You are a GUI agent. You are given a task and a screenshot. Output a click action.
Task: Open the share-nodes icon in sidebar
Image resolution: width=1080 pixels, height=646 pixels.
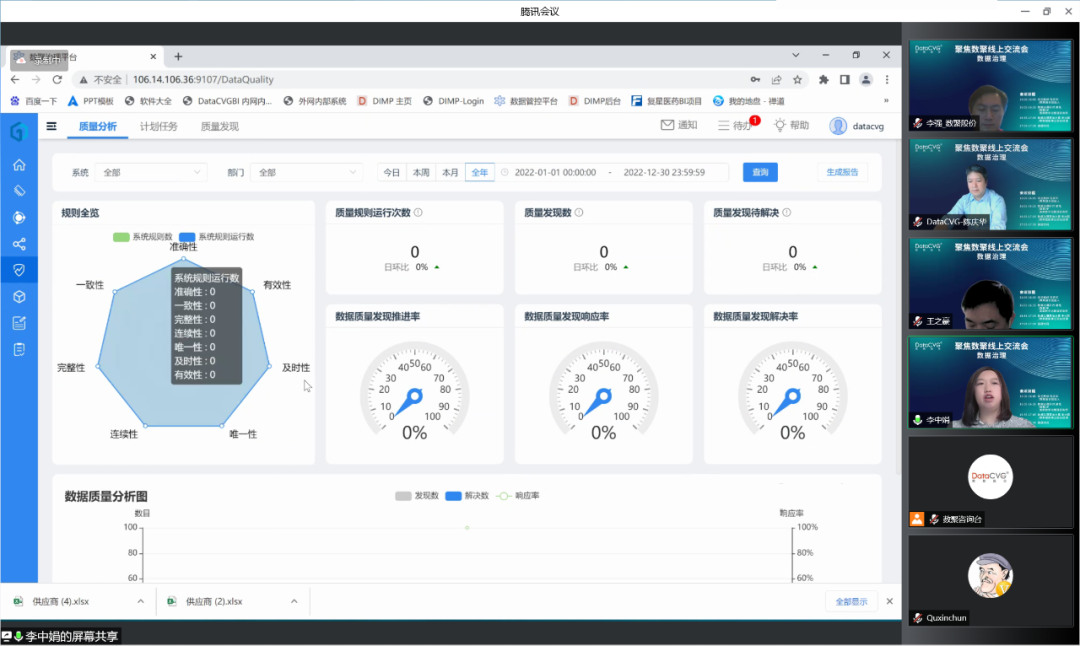point(18,244)
